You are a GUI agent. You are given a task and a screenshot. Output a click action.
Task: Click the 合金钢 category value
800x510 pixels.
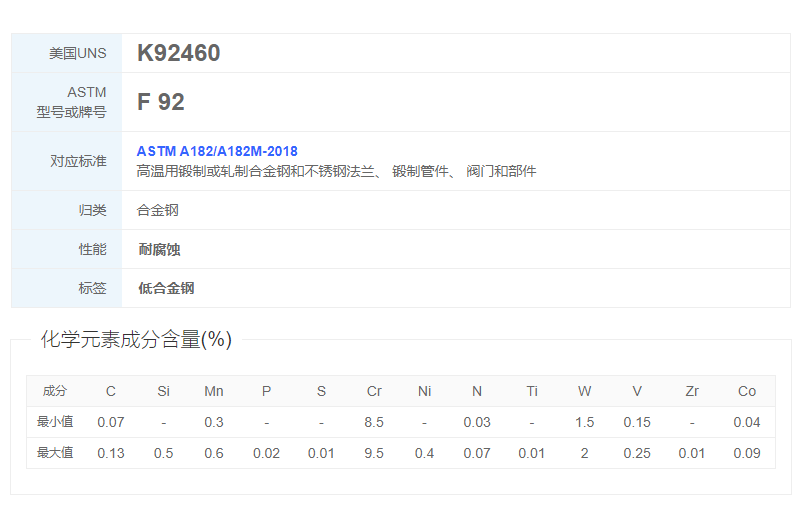coord(158,210)
